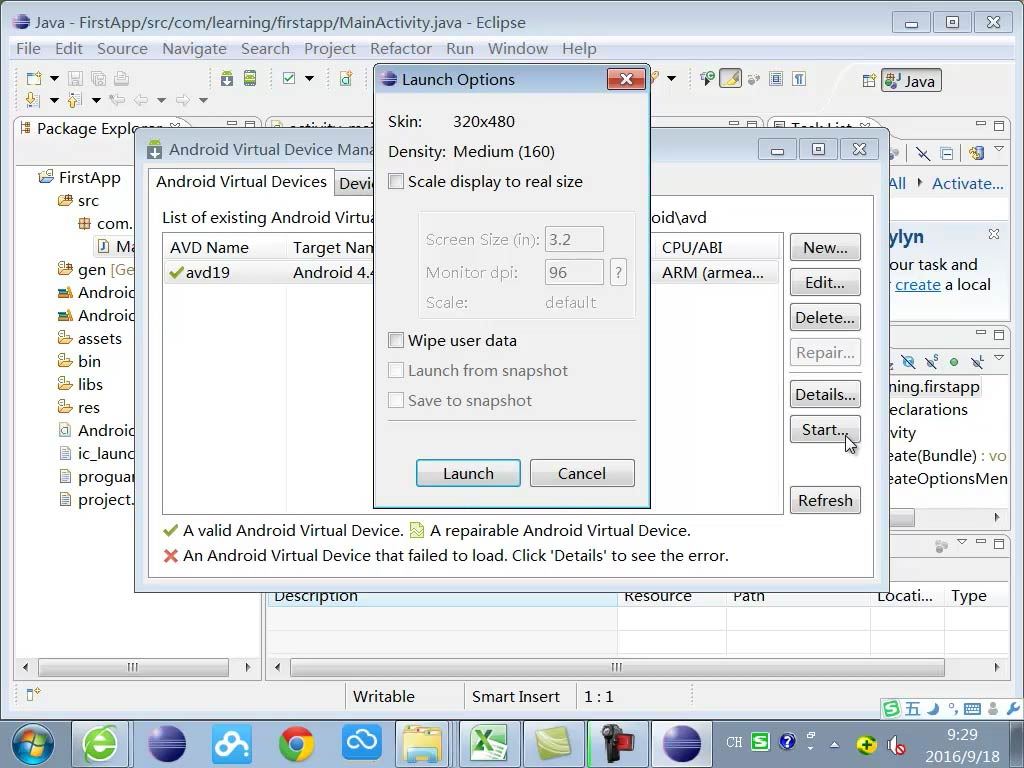Click Hide Completed Tasks icon in Task List
The height and width of the screenshot is (768, 1024).
click(x=923, y=154)
